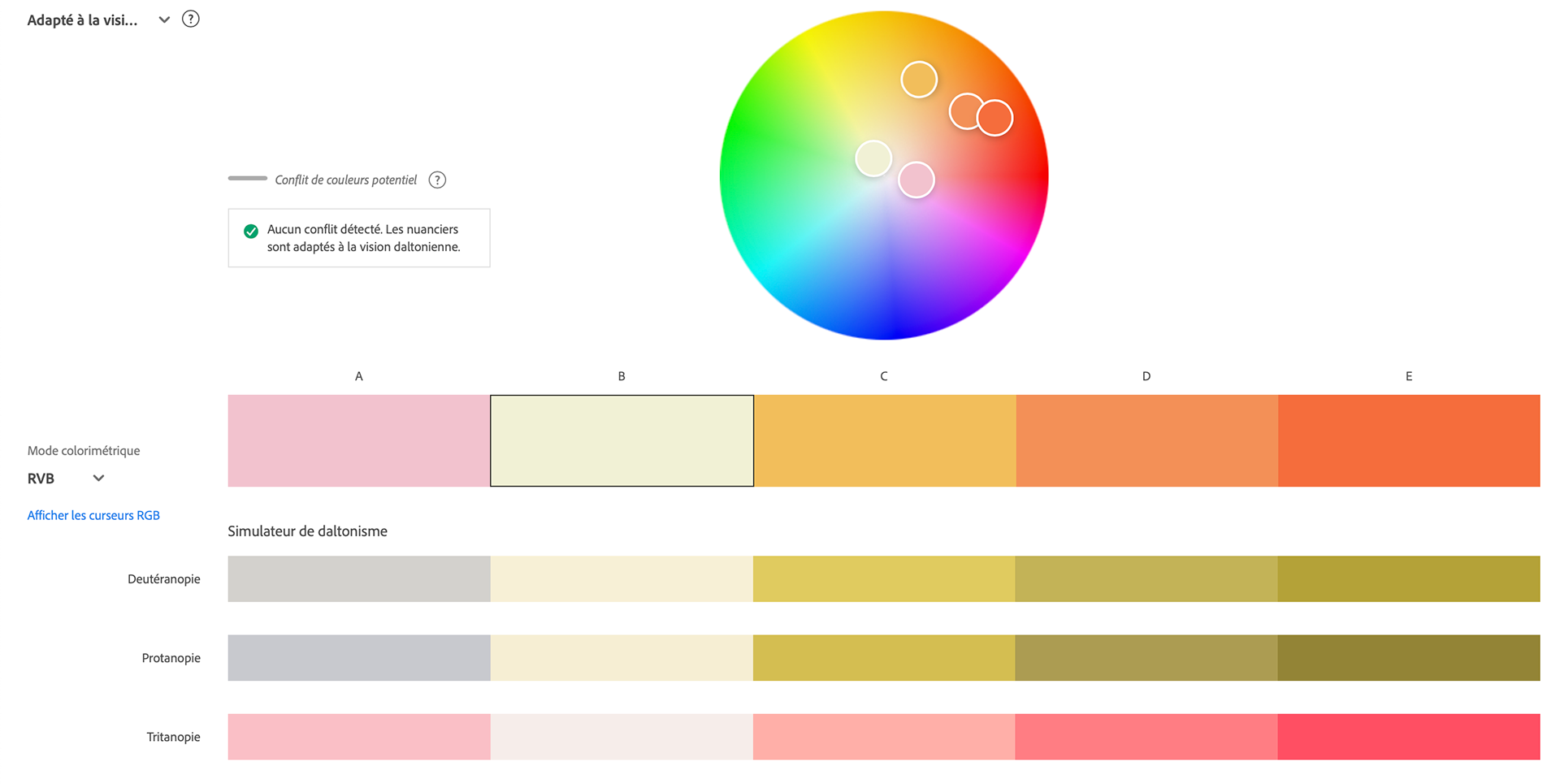Select the pink swatch A
1560x784 pixels.
point(358,440)
